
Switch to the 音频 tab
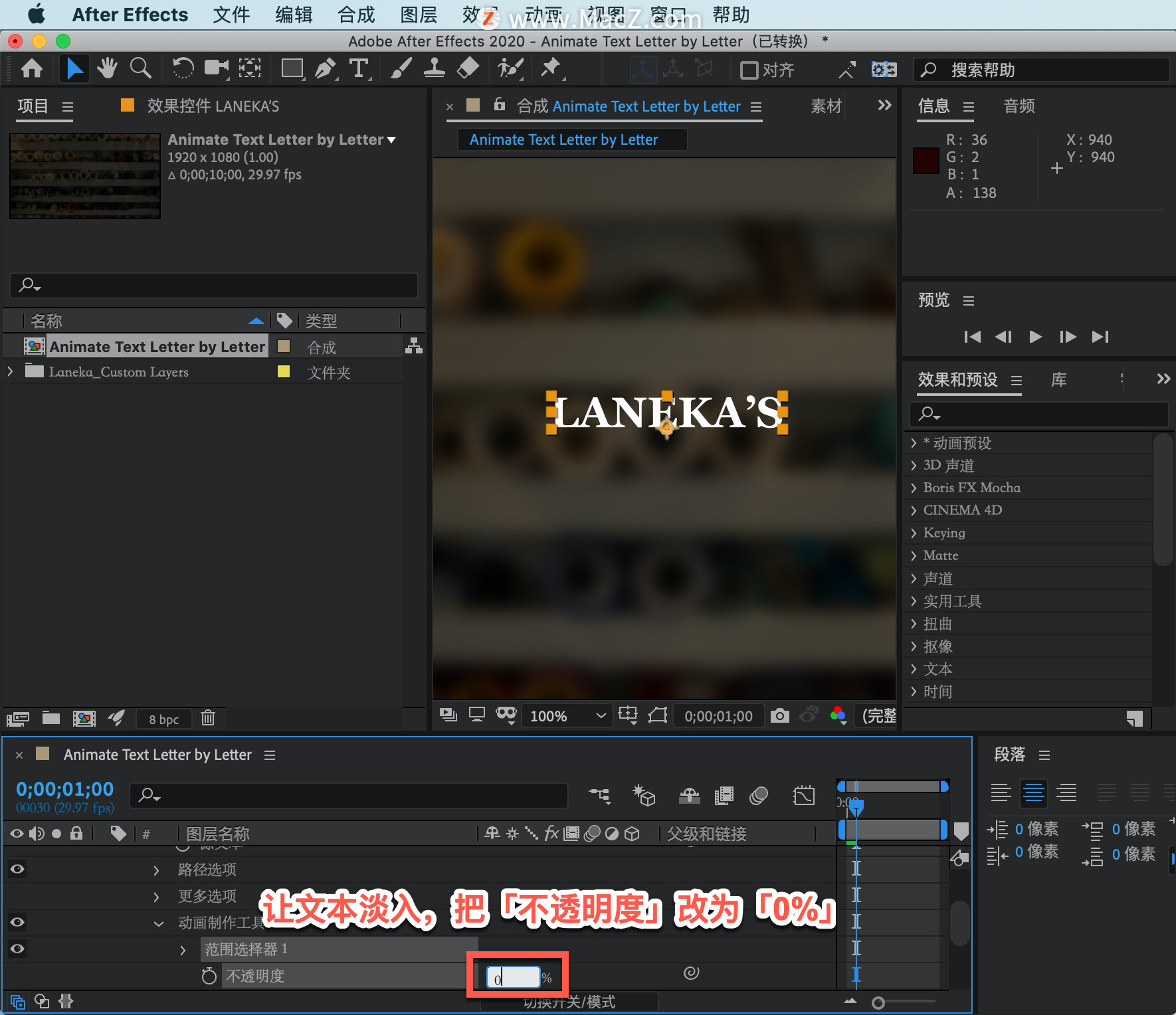point(1019,106)
